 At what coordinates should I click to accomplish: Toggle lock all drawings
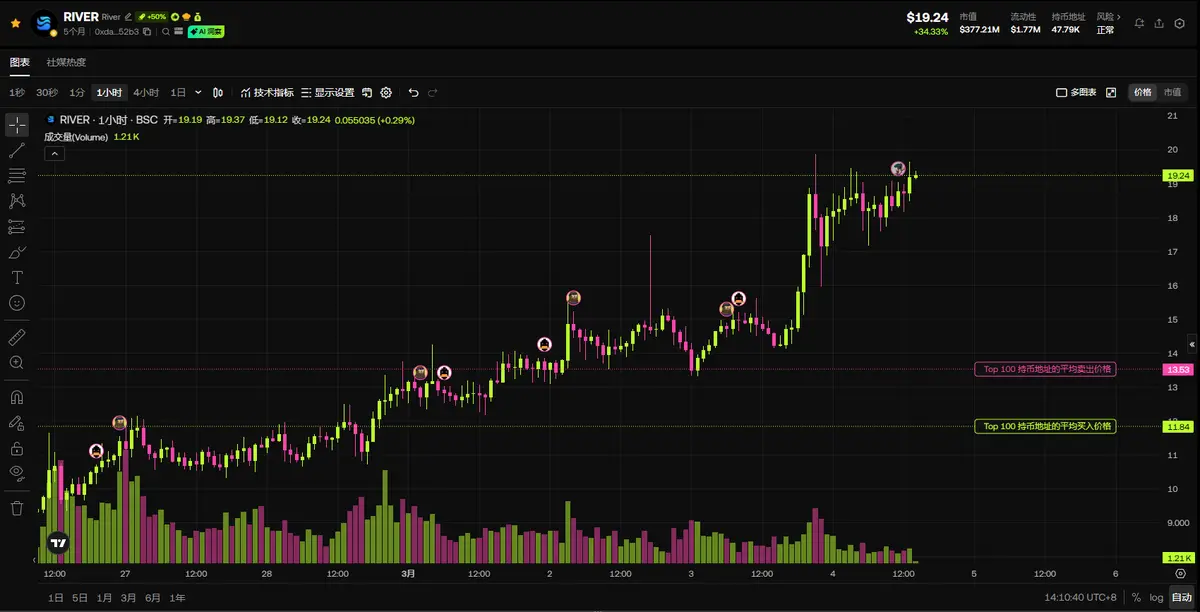click(17, 448)
